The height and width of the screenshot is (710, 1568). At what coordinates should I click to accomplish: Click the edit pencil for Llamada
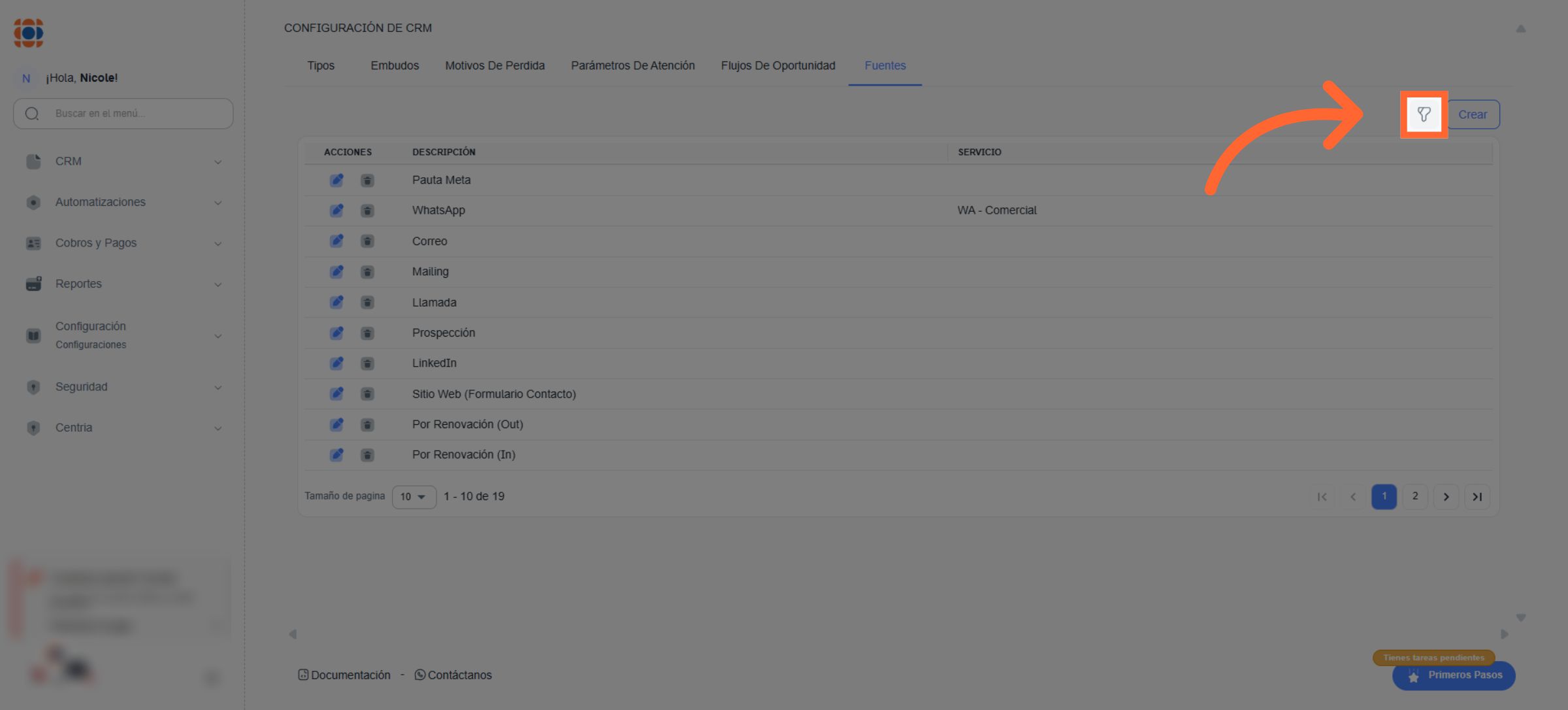pyautogui.click(x=336, y=302)
